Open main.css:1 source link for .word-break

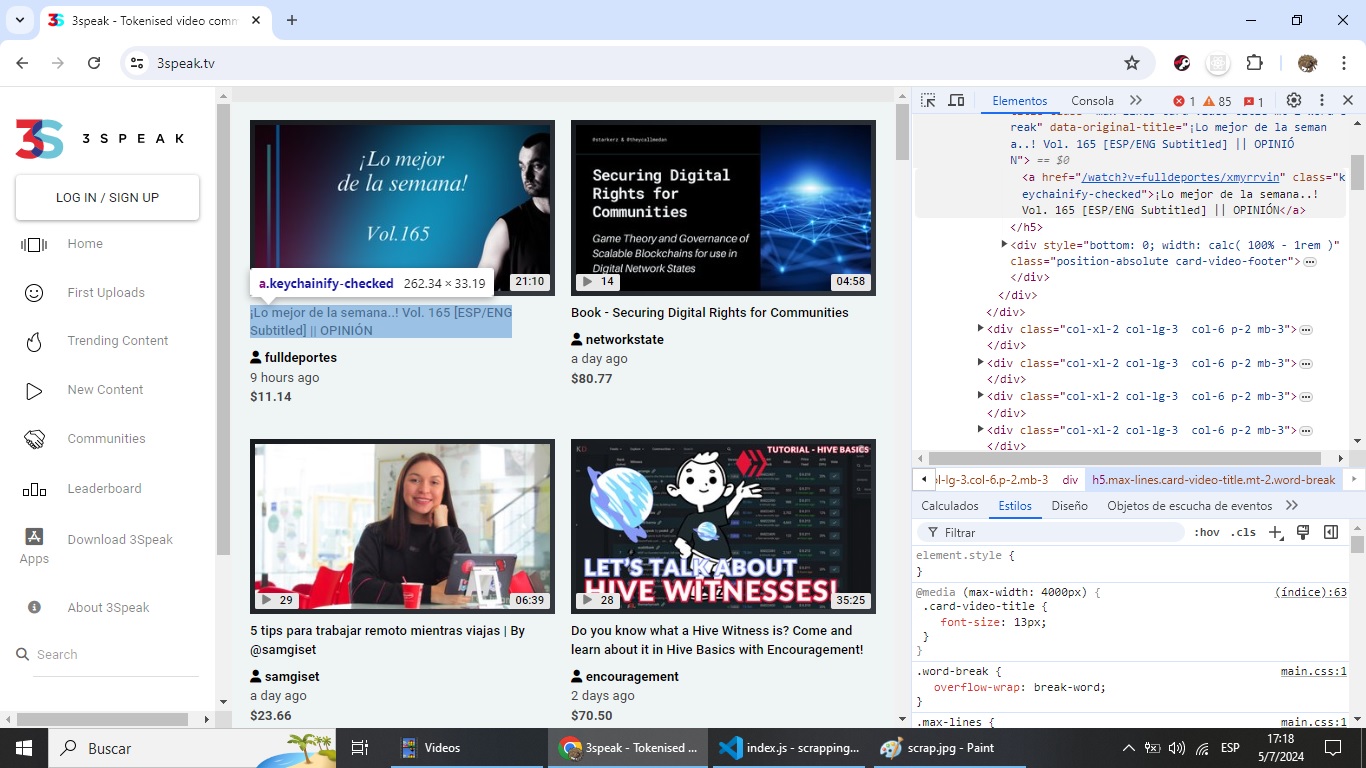coord(1313,671)
